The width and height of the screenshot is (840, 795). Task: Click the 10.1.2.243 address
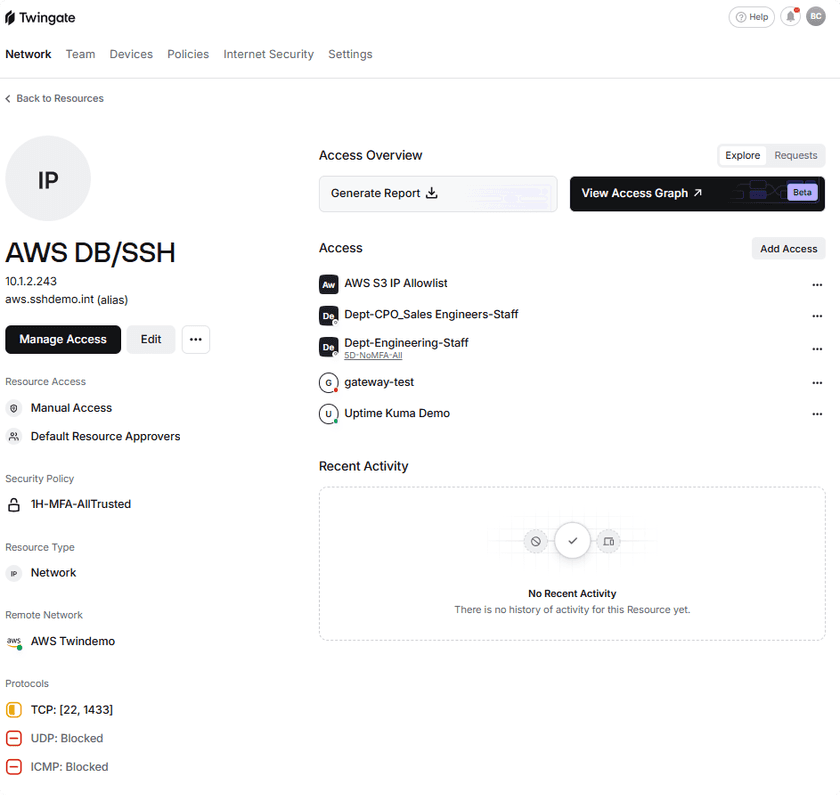(31, 281)
